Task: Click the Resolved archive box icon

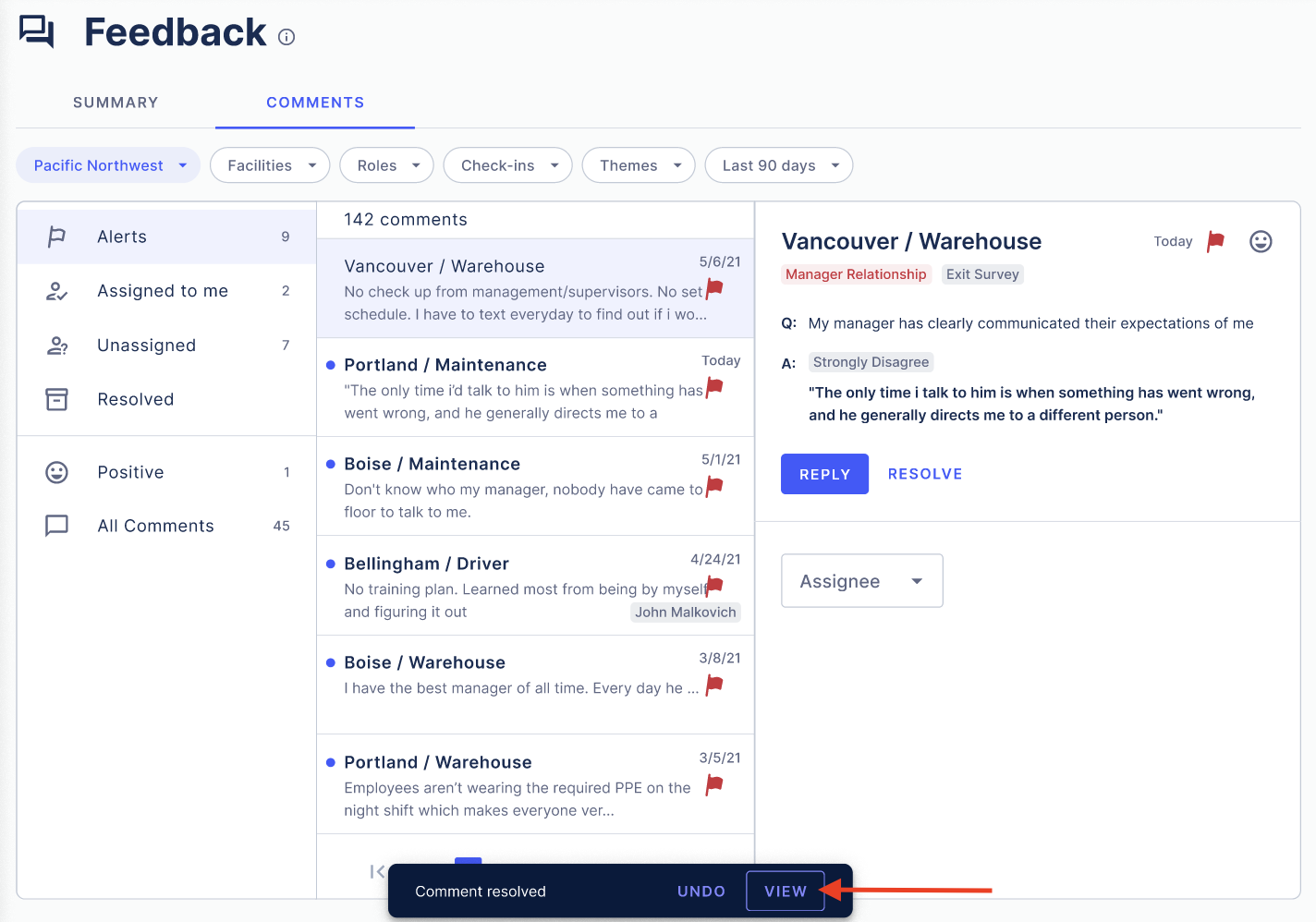Action: pyautogui.click(x=56, y=399)
